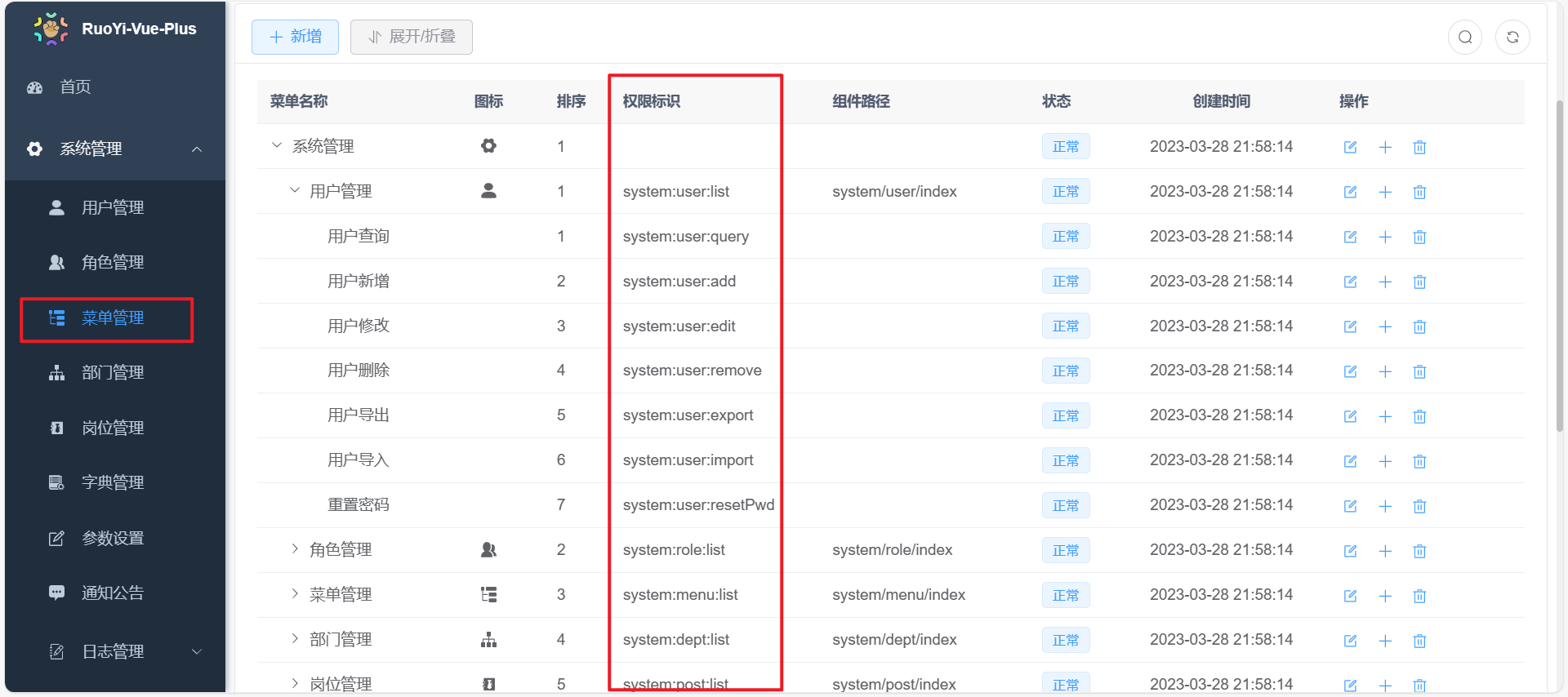Click plus icon in 用户修改 row
Screen dimensions: 1568x697
(x=1385, y=326)
